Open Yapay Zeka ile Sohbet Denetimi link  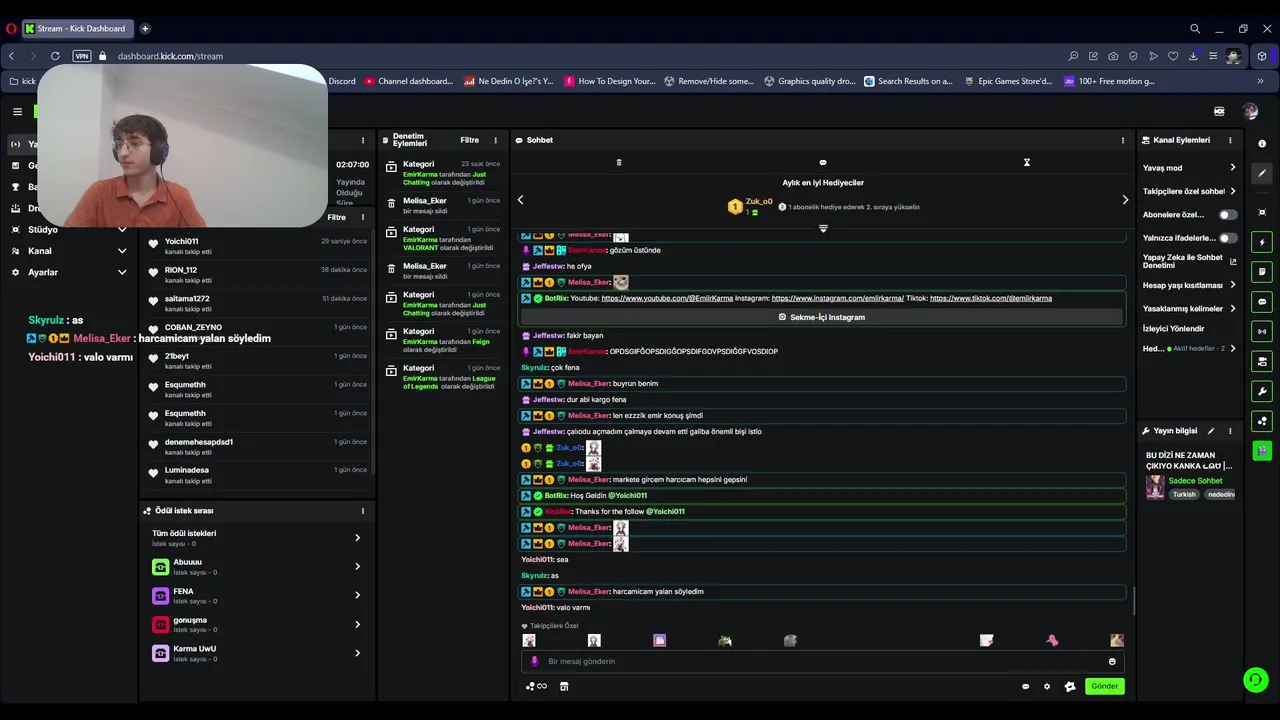[1190, 261]
